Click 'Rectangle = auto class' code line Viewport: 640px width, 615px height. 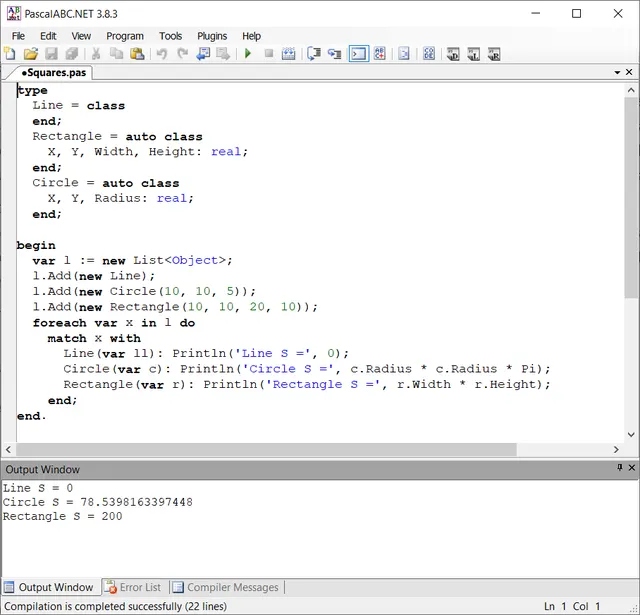coord(118,136)
